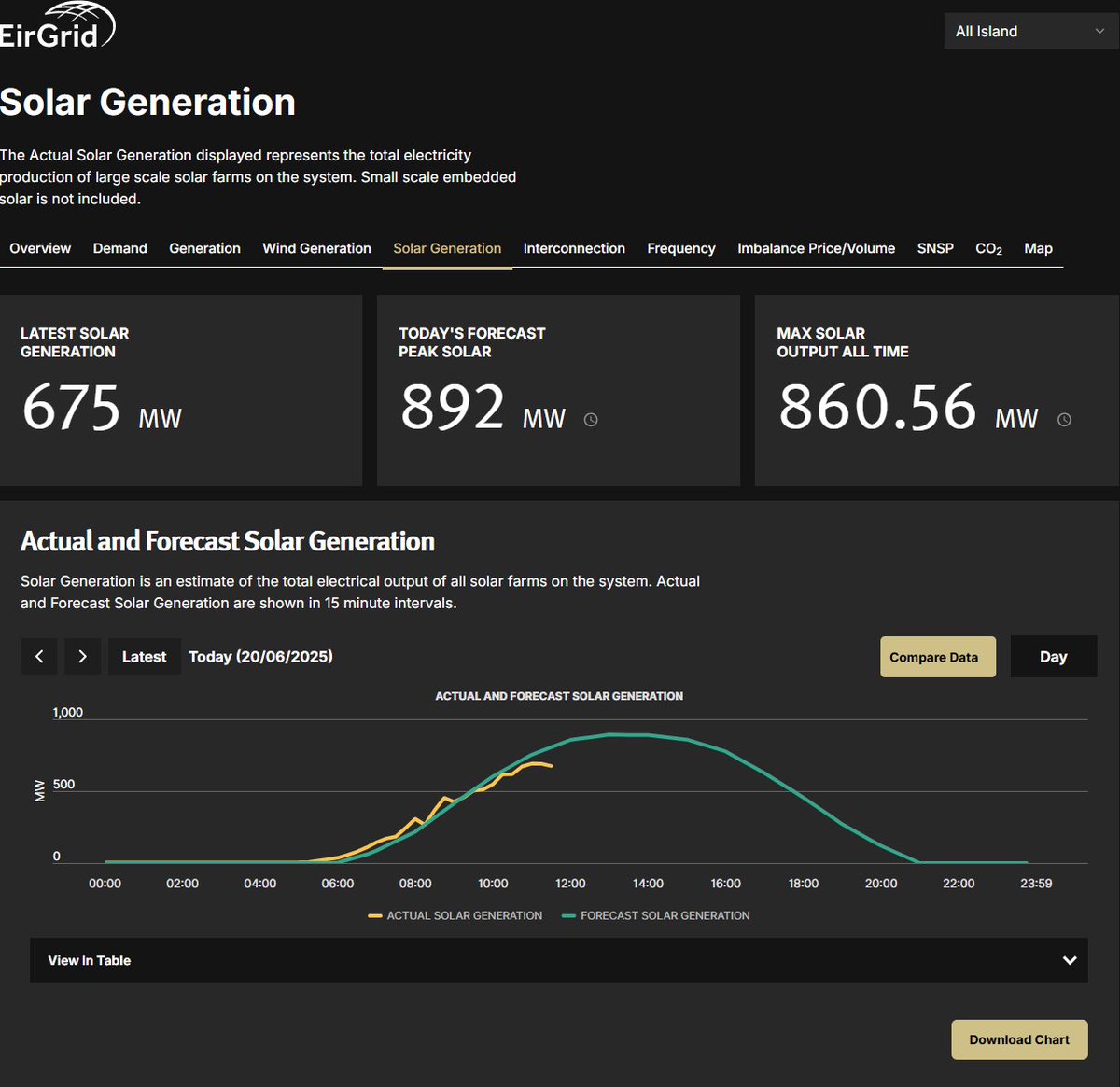Switch to the Overview tab
Screen dimensions: 1120x1087
40,248
